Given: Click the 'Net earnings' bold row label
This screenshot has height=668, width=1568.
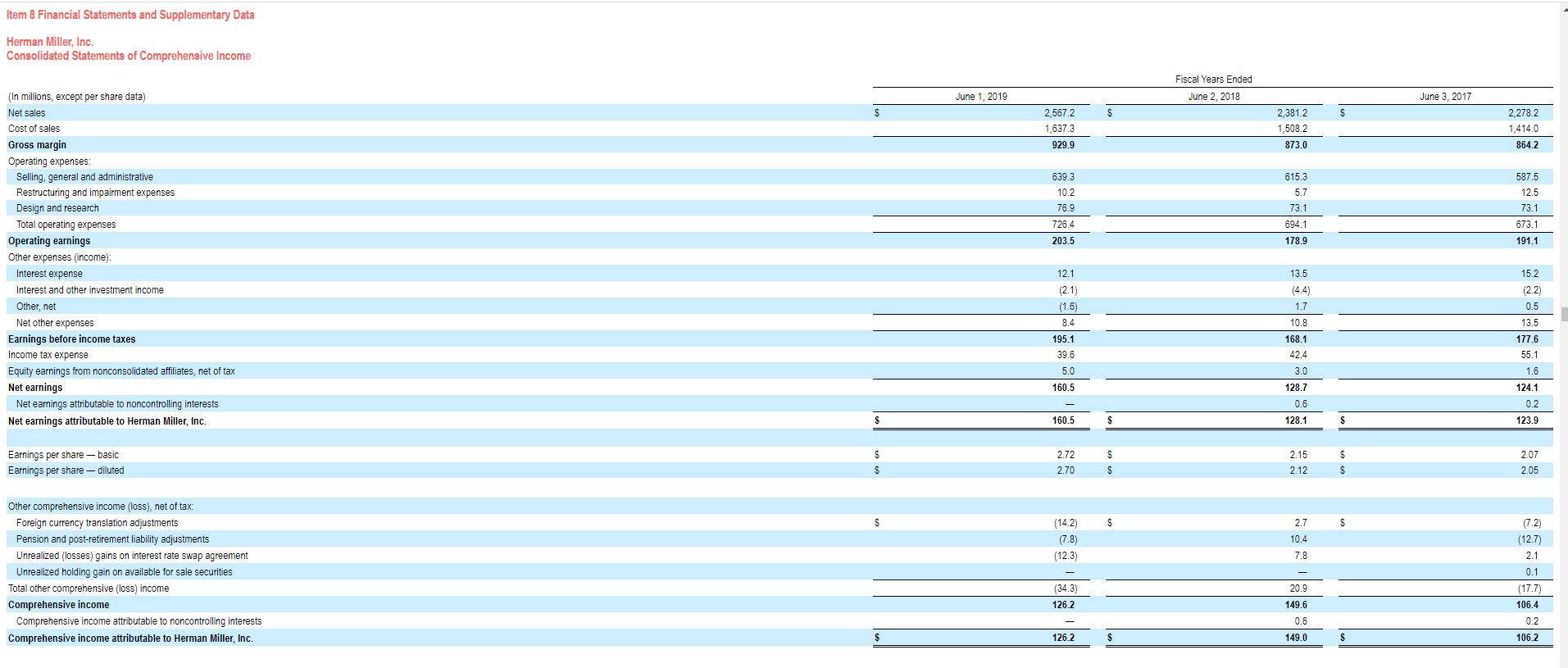Looking at the screenshot, I should point(35,388).
